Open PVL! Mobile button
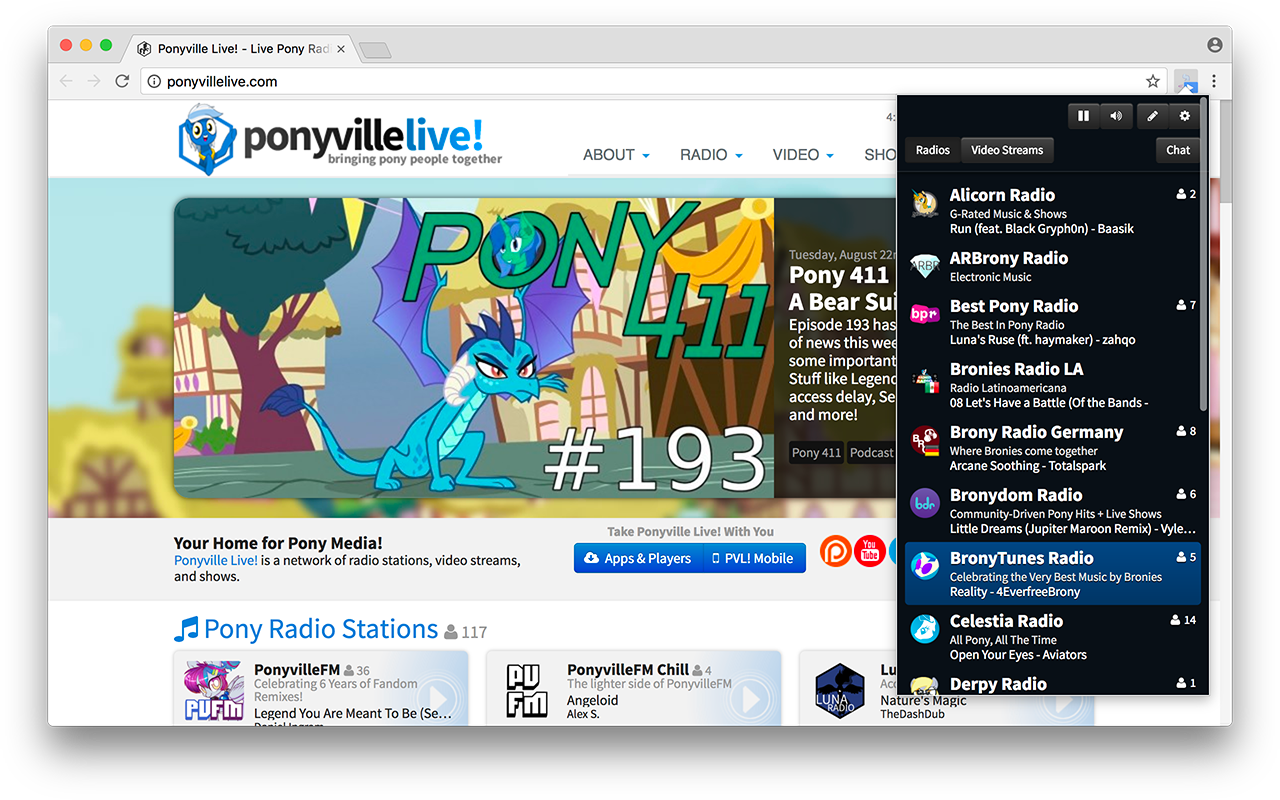This screenshot has width=1280, height=800. click(753, 558)
